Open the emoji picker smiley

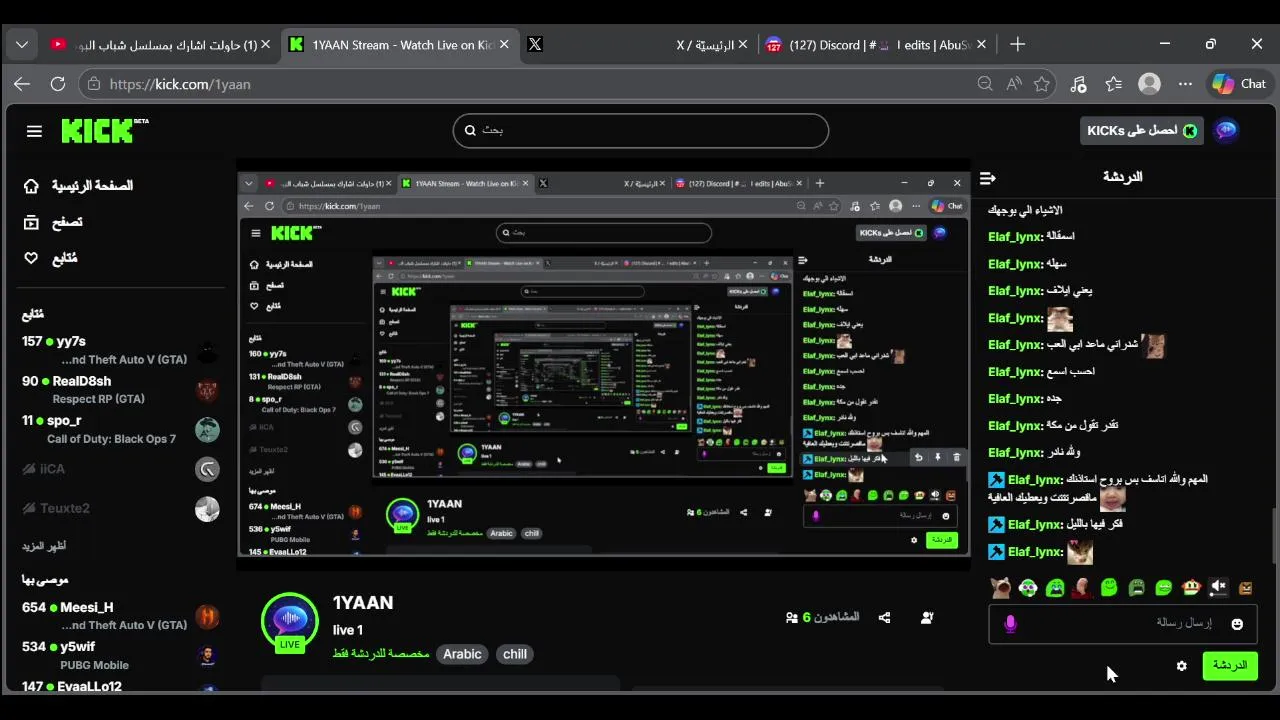pyautogui.click(x=1237, y=624)
